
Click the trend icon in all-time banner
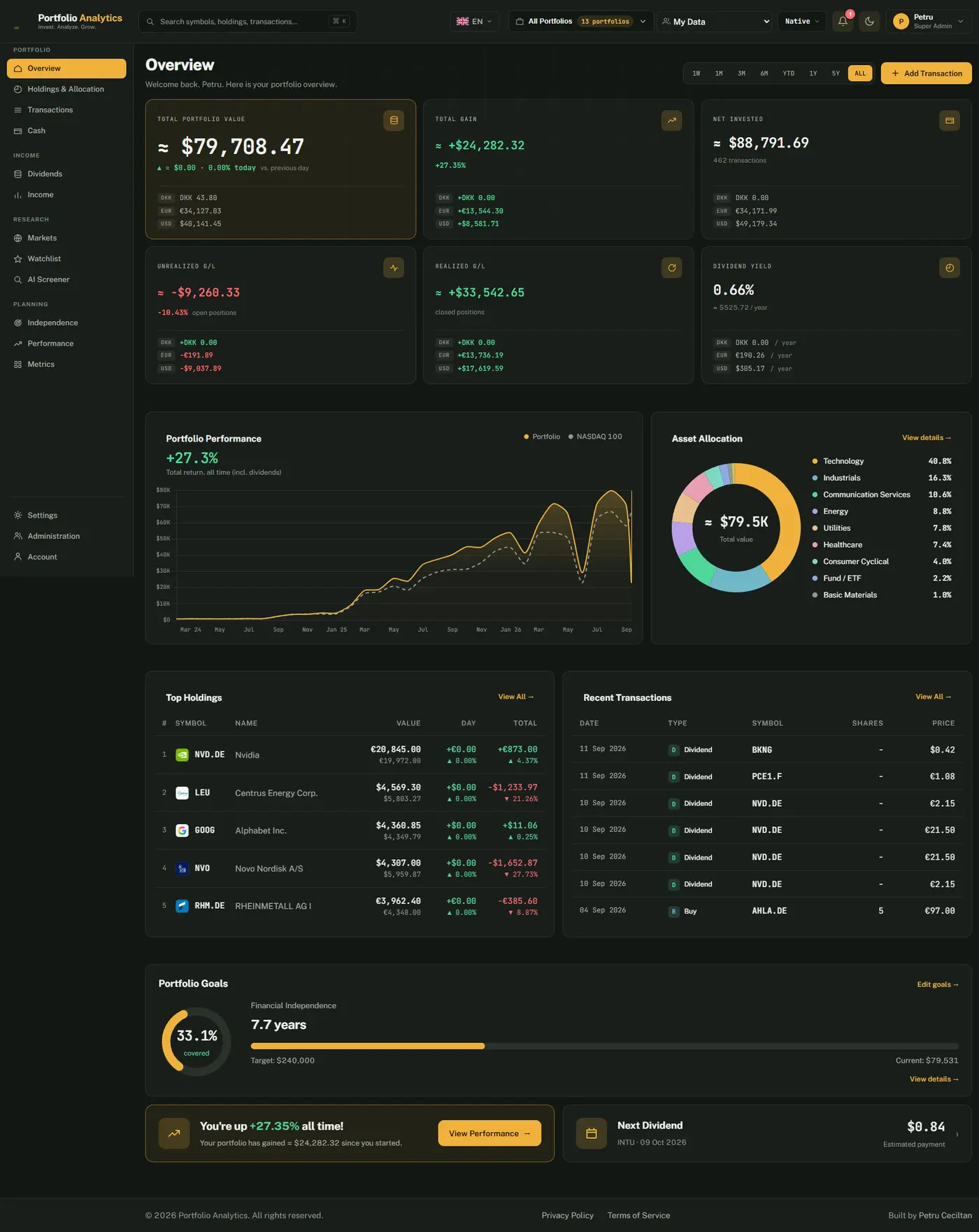[174, 1133]
